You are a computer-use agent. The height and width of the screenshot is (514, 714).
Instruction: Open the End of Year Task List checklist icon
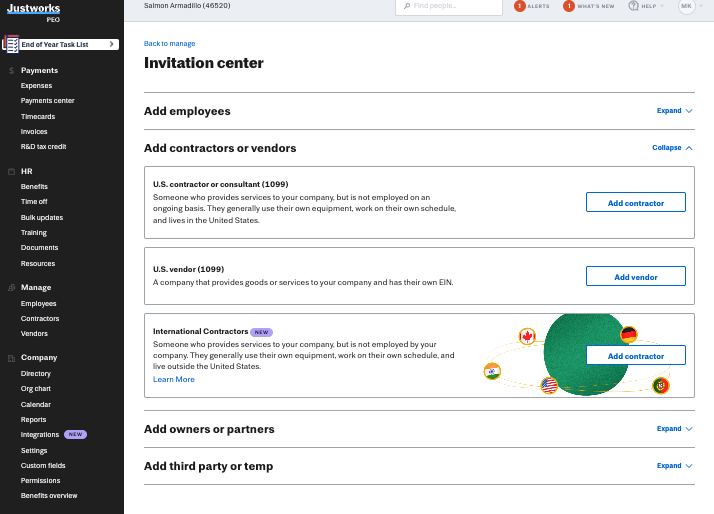coord(11,44)
